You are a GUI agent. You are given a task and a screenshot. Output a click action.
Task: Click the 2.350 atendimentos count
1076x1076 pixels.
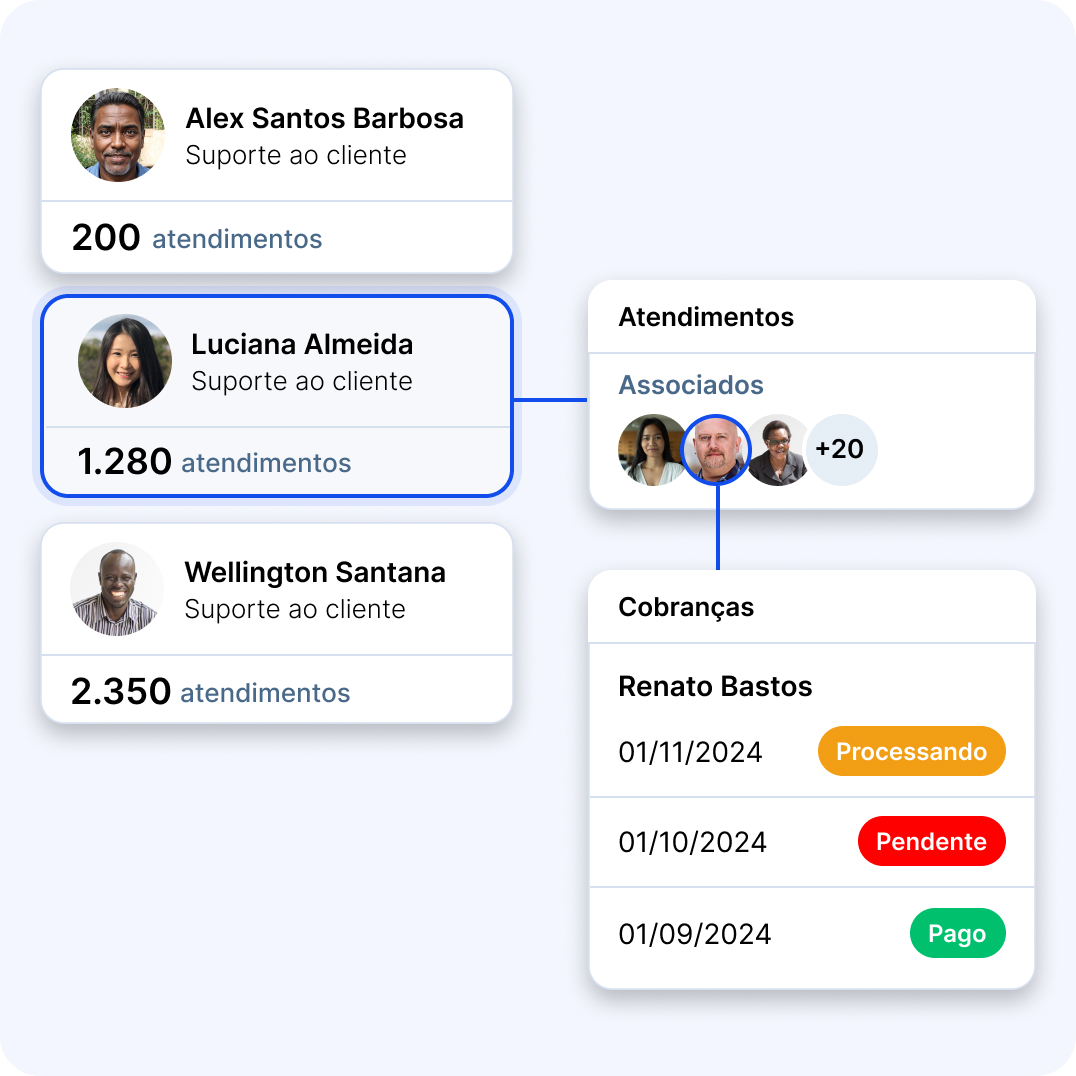click(x=211, y=692)
